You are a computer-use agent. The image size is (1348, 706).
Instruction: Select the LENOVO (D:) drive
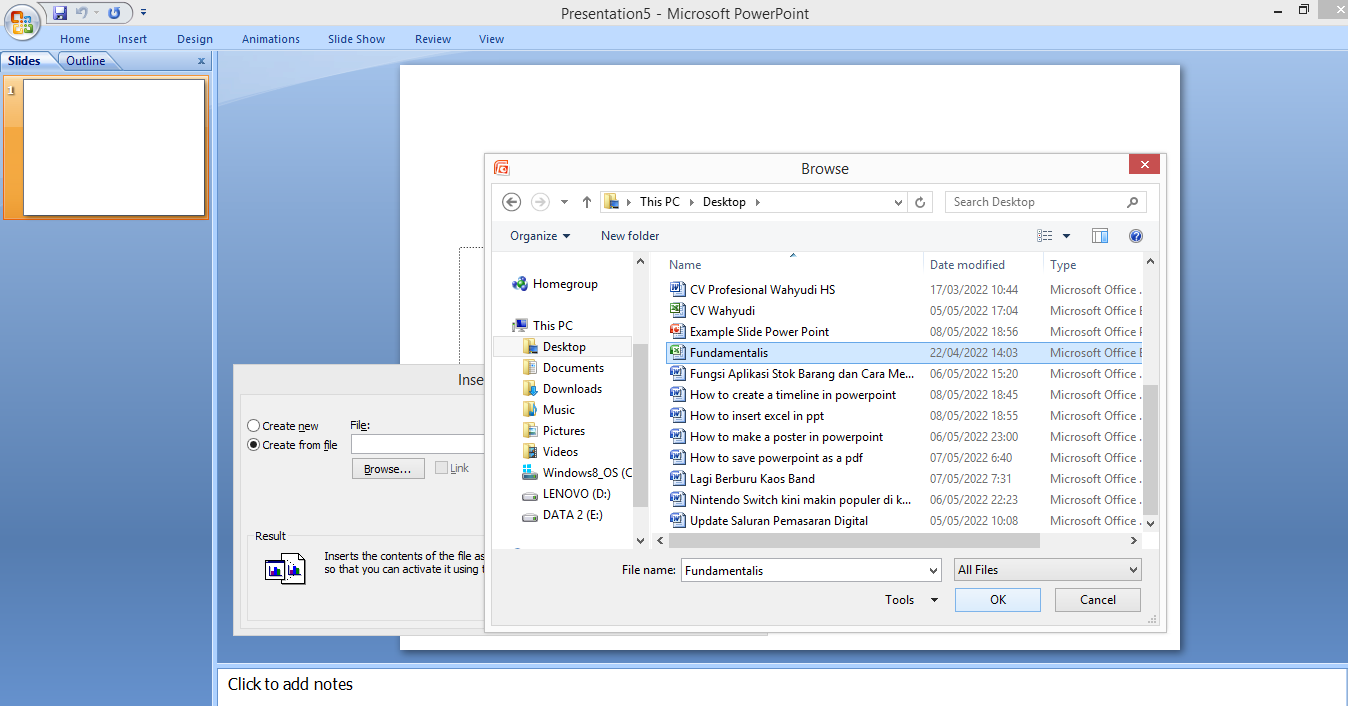click(576, 494)
